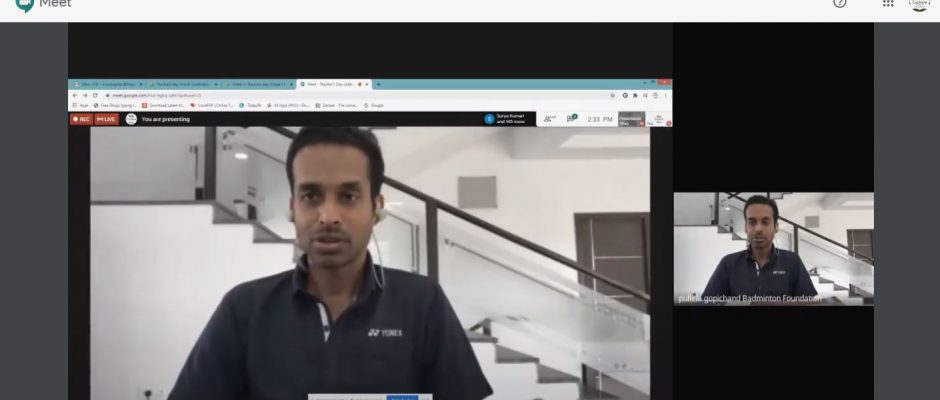Click the Google Meet logo icon

coord(24,5)
